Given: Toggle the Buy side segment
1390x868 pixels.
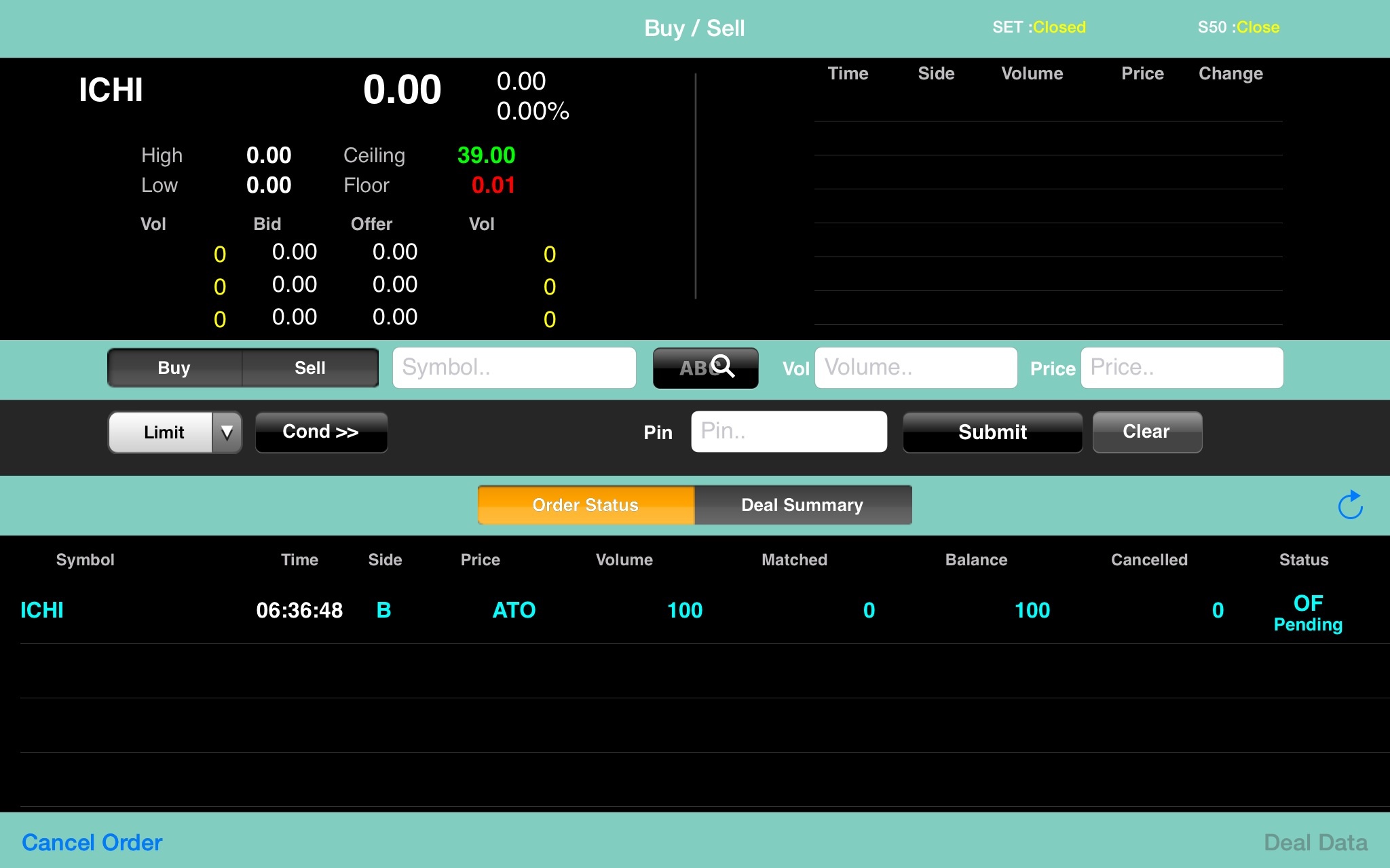Looking at the screenshot, I should tap(174, 368).
